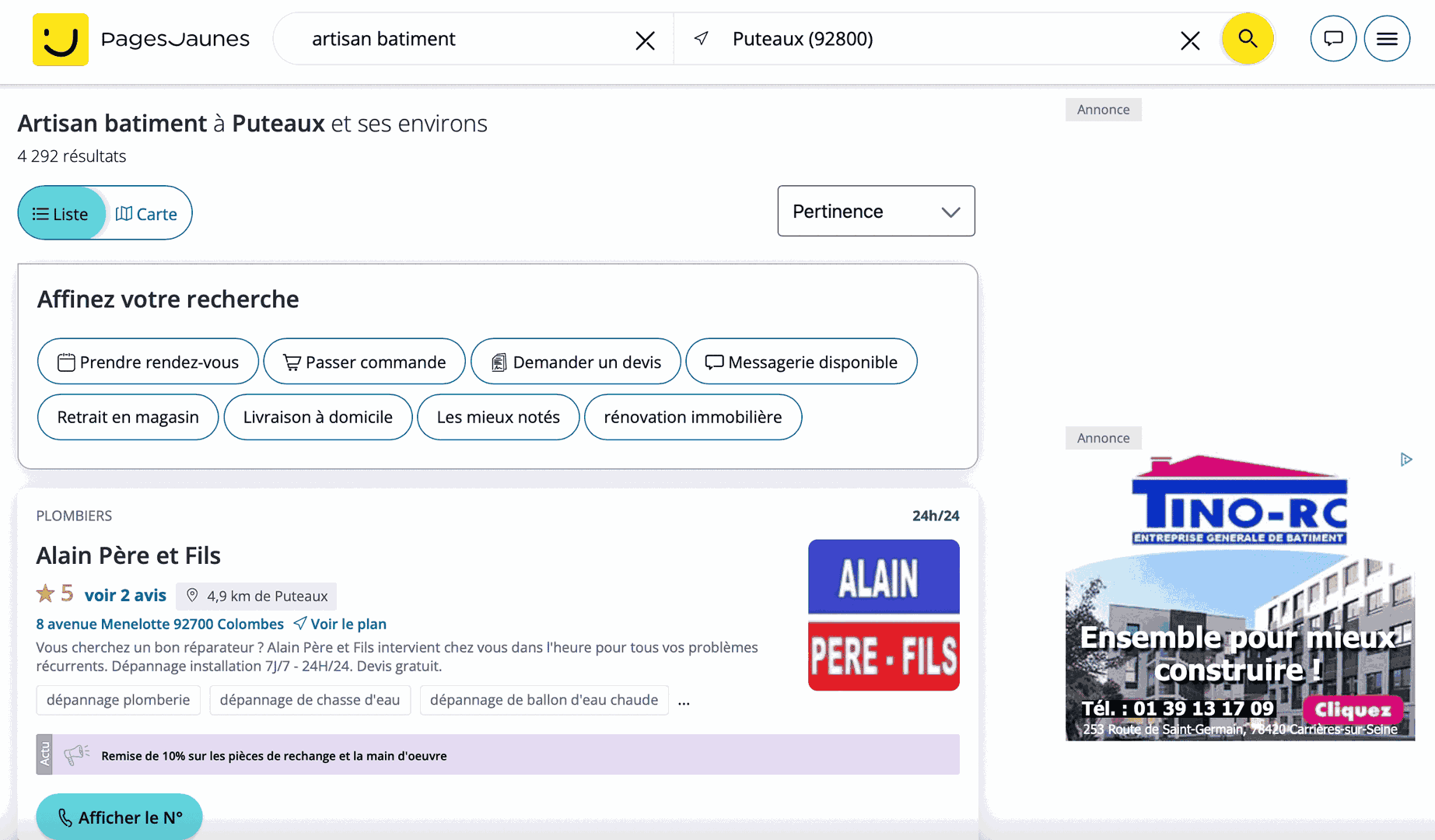Open address 8 avenue Menelotte Colombes

coord(159,624)
